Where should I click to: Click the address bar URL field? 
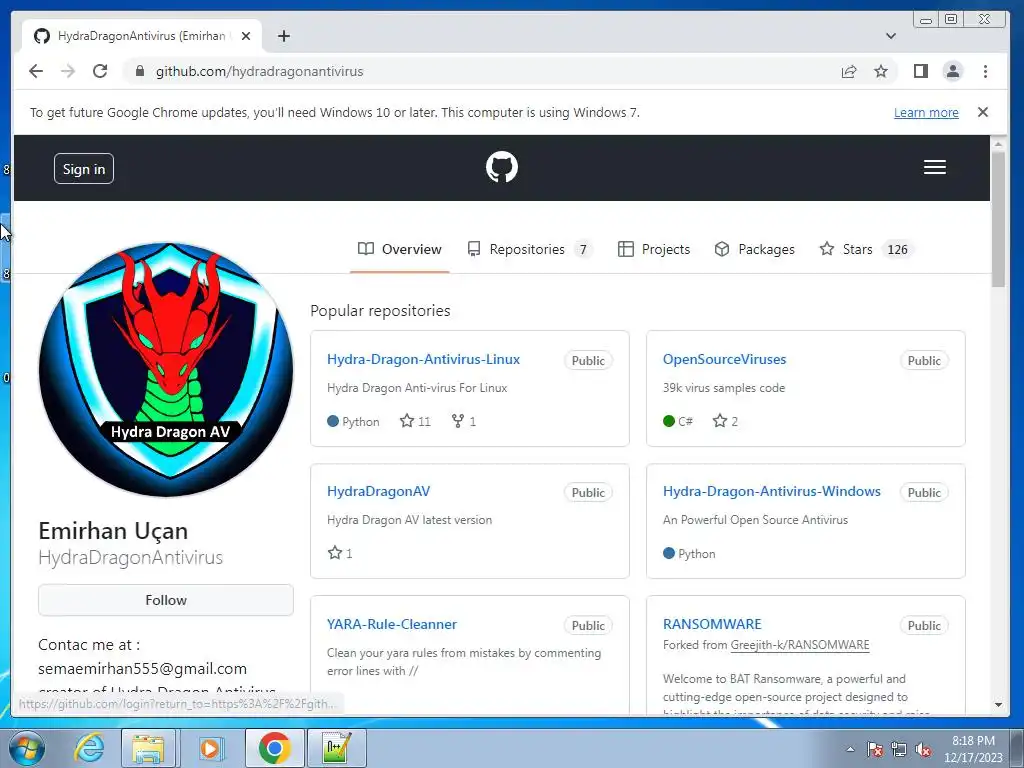point(483,71)
